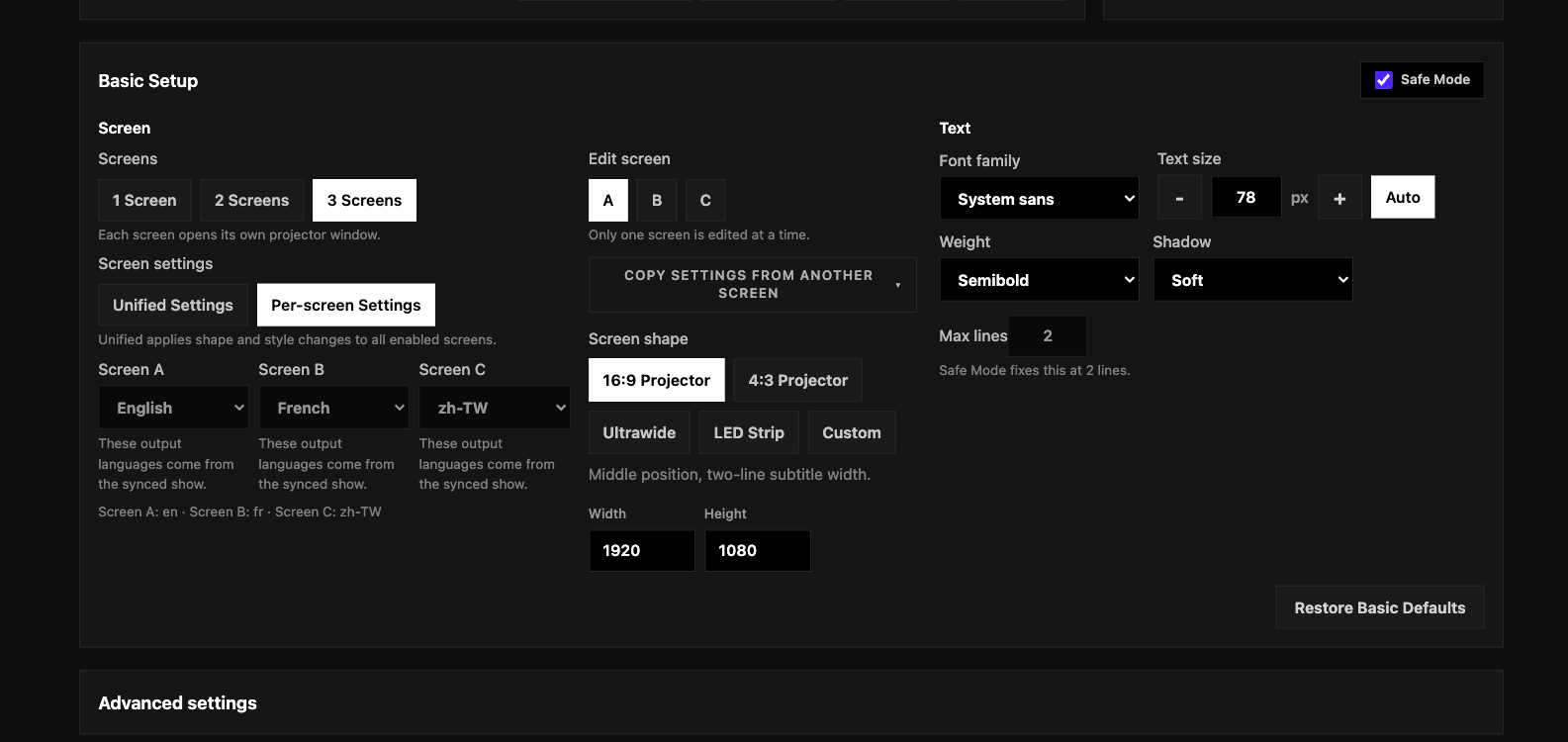Choose the LED Strip screen shape
Image resolution: width=1568 pixels, height=742 pixels.
(749, 432)
